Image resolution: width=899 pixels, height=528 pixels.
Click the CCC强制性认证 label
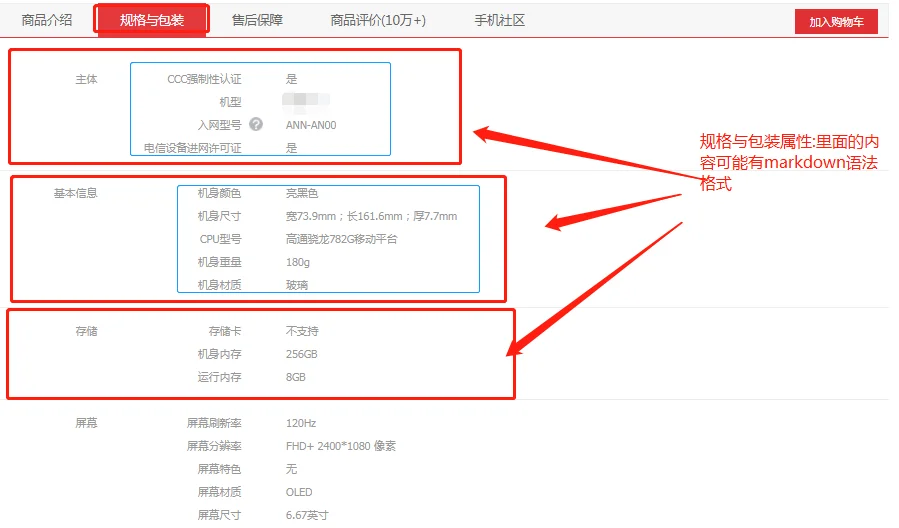coord(204,79)
